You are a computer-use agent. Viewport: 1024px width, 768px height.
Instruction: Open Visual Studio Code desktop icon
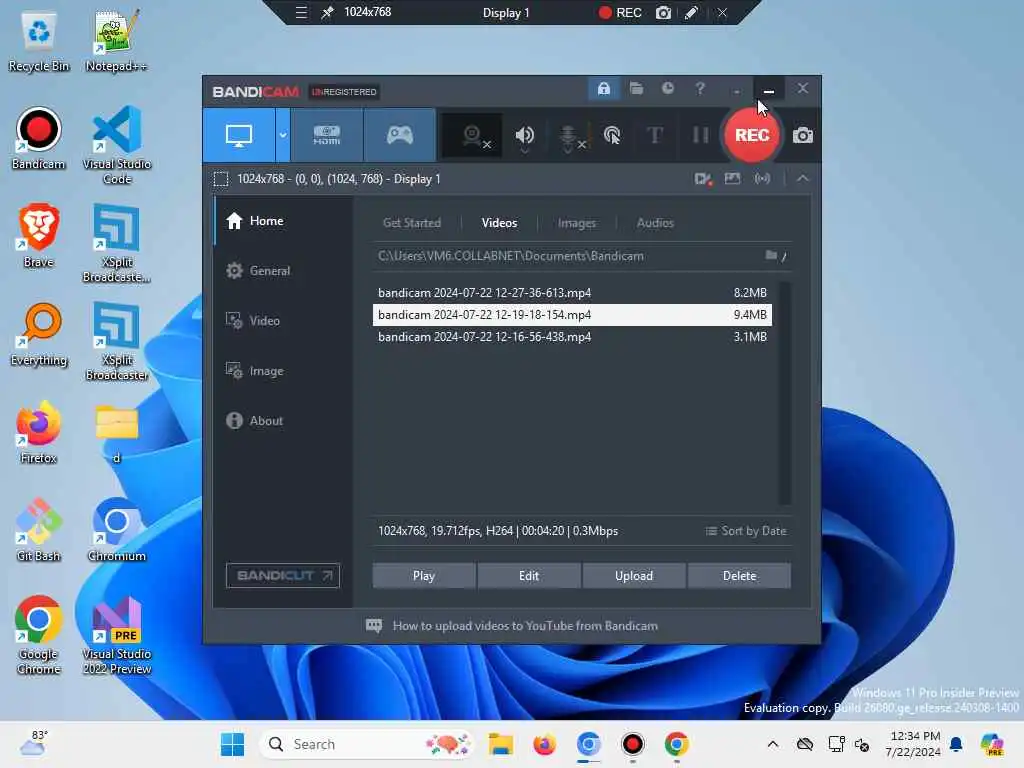click(116, 145)
